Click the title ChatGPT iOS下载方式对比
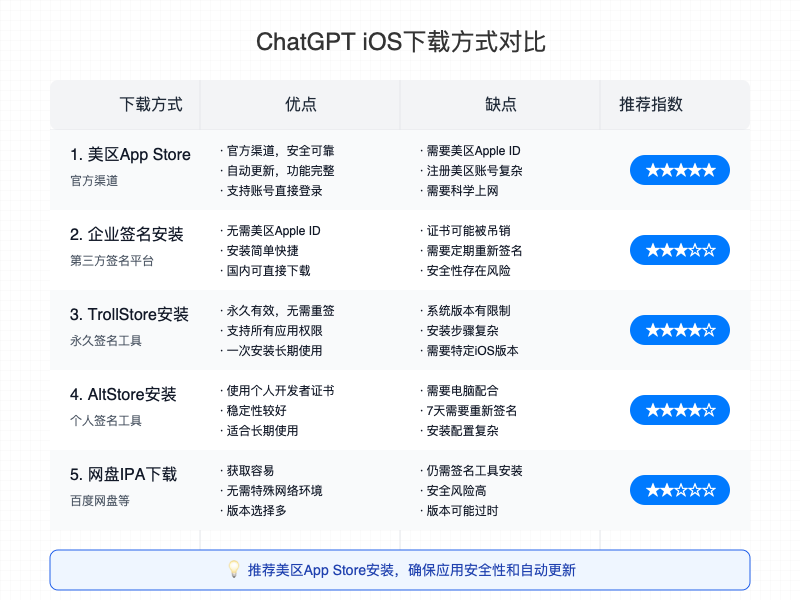The height and width of the screenshot is (600, 800). pos(401,42)
